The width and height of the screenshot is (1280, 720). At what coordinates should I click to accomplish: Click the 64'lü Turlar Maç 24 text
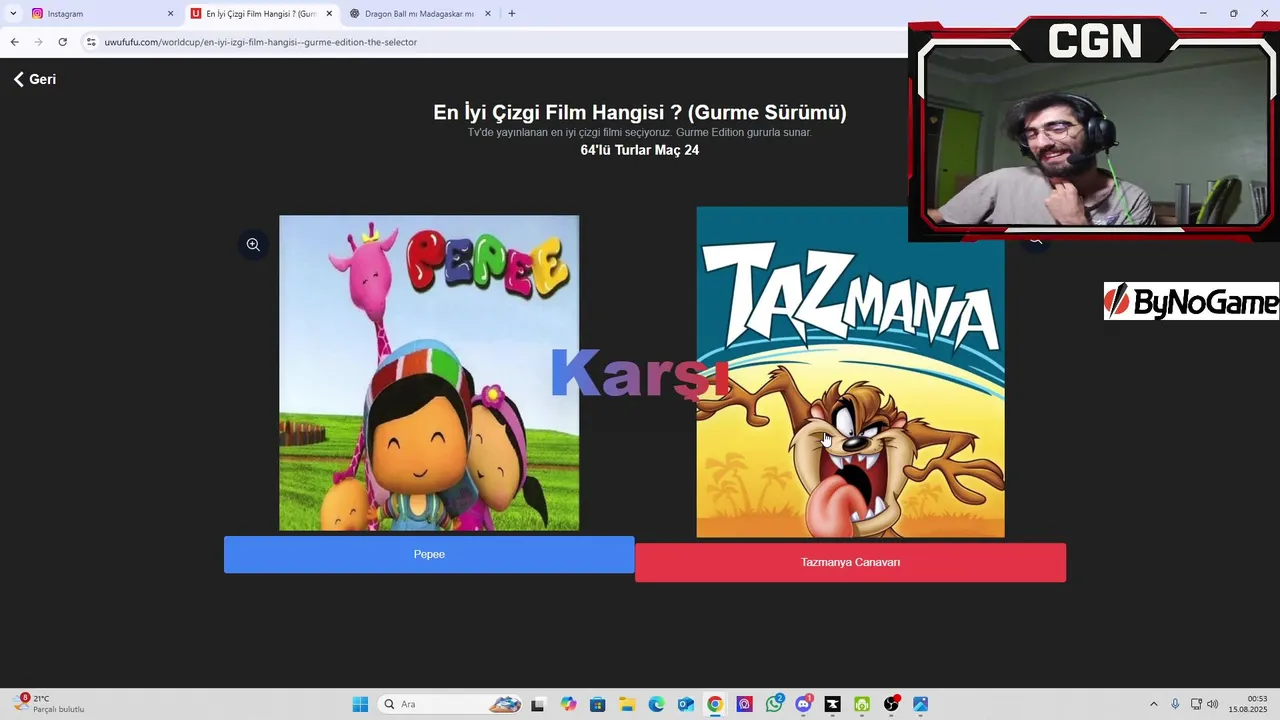[x=640, y=150]
